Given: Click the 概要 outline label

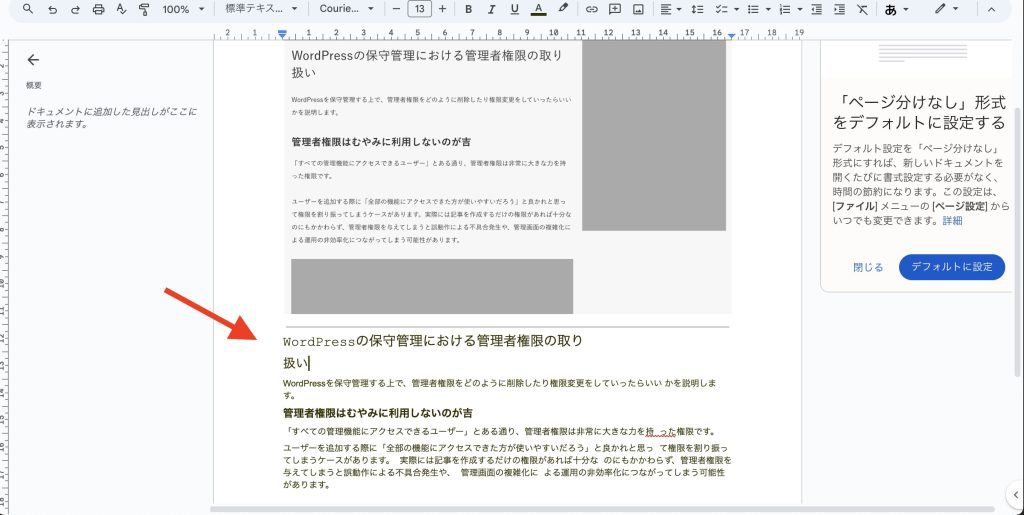Looking at the screenshot, I should click(34, 86).
